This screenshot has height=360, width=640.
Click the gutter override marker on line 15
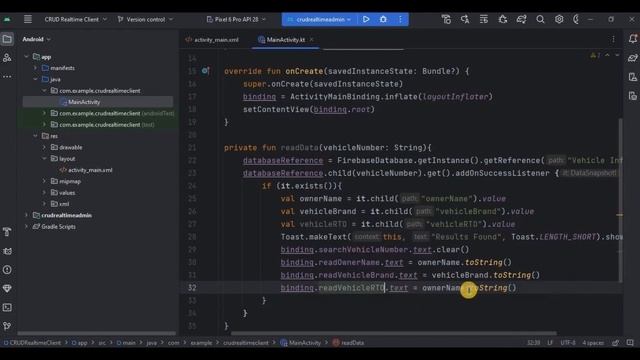tap(205, 71)
